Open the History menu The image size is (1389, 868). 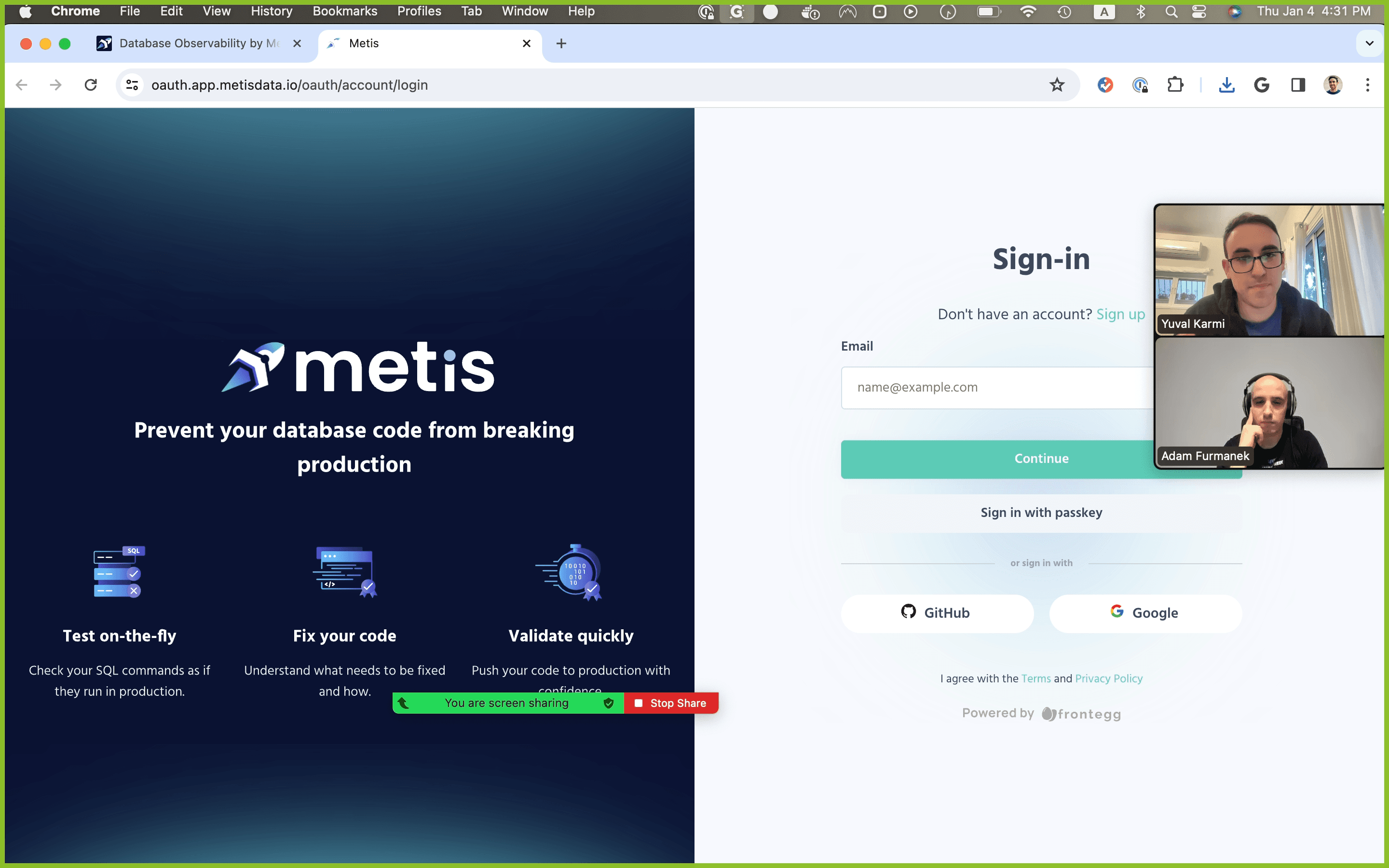coord(272,12)
